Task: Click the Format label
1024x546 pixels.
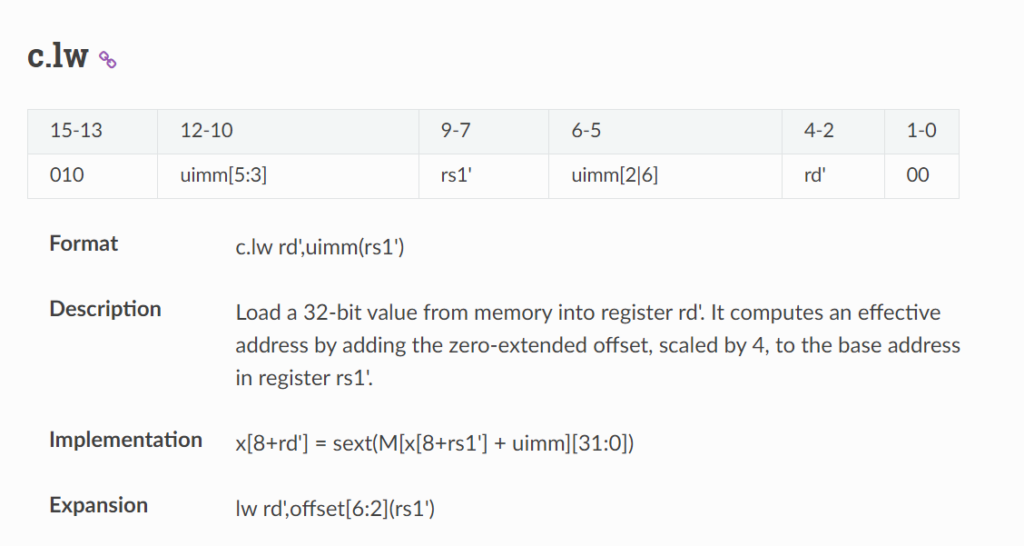Action: pos(84,244)
